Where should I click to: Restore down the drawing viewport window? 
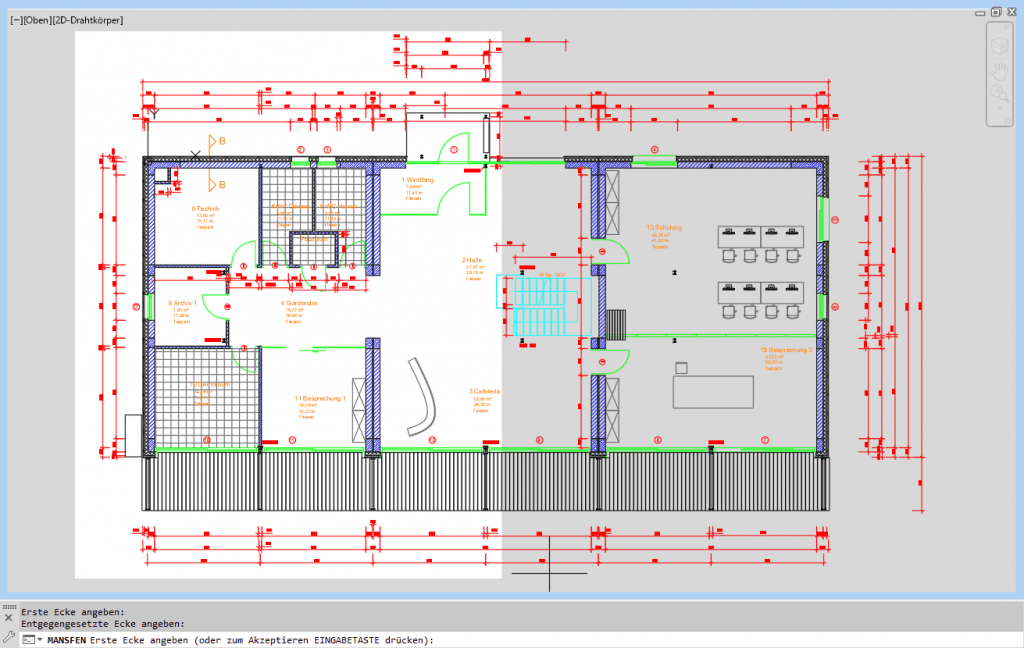click(x=996, y=11)
